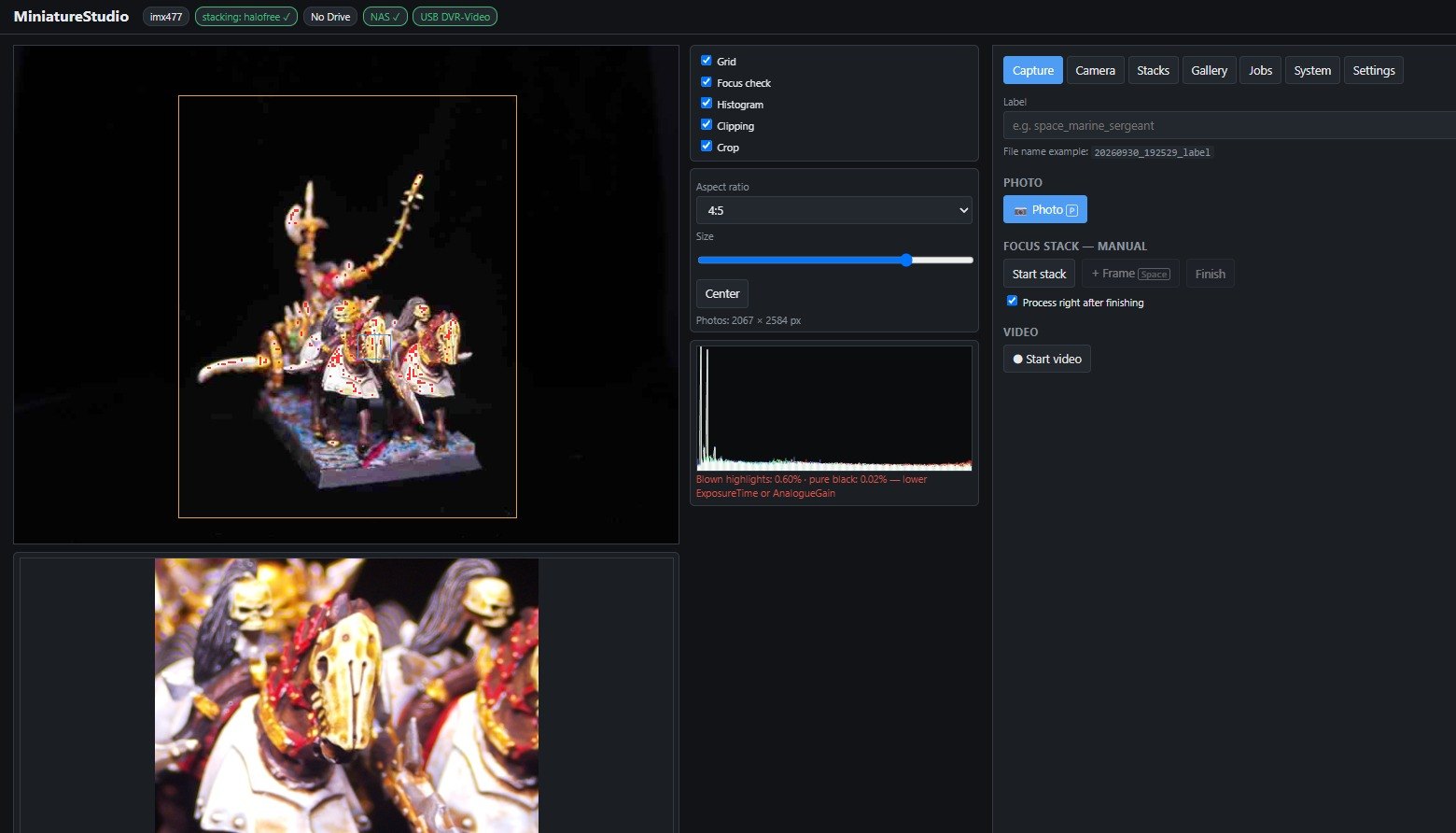1456x833 pixels.
Task: Toggle the Grid checkbox
Action: coord(707,61)
